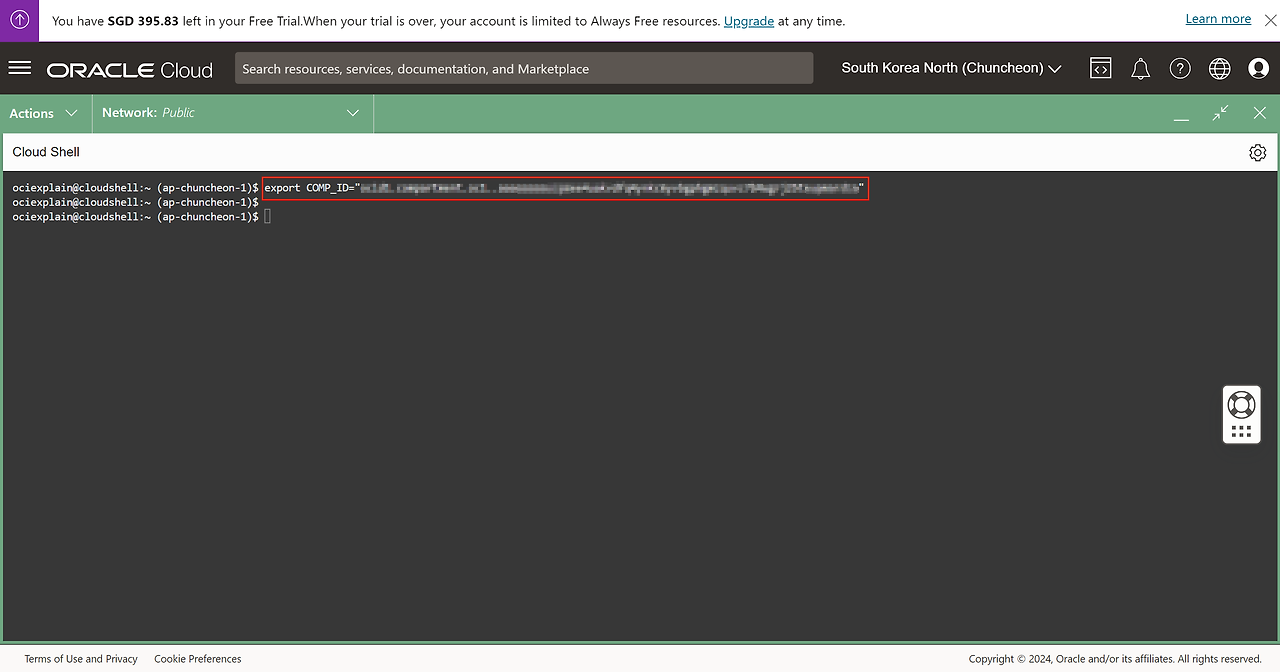Click the Developer tools code icon

click(1100, 68)
